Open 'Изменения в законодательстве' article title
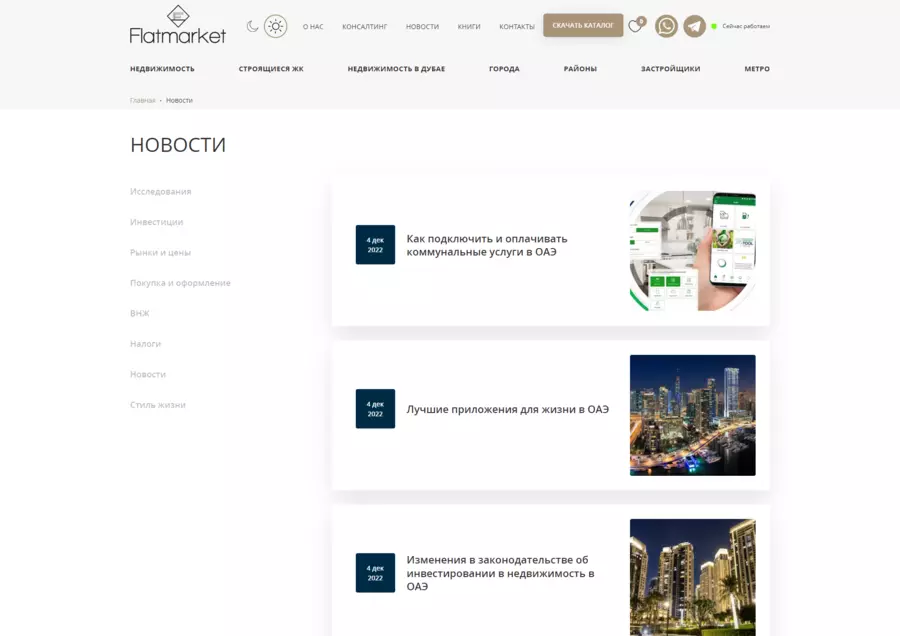This screenshot has height=636, width=900. pos(500,573)
